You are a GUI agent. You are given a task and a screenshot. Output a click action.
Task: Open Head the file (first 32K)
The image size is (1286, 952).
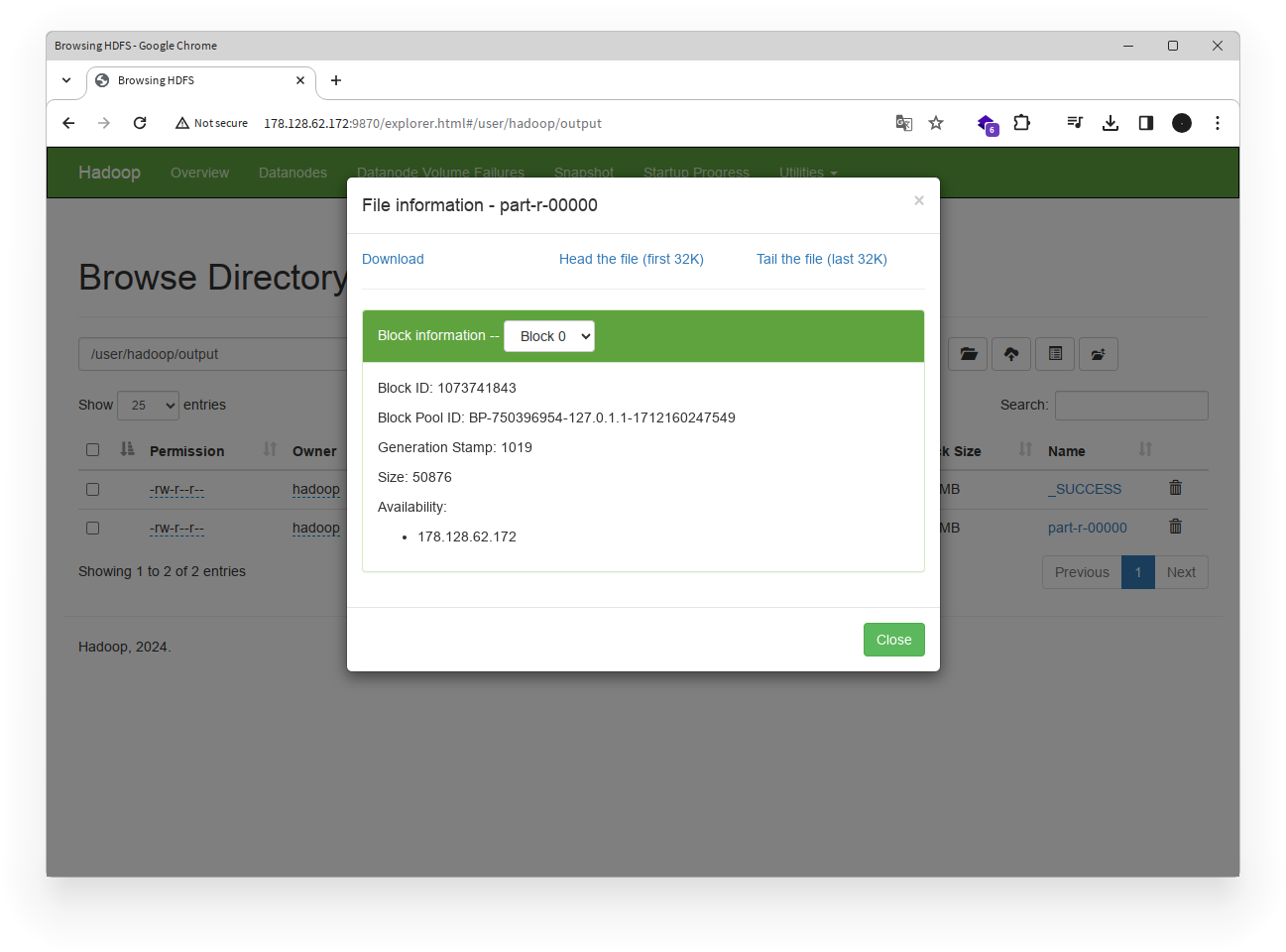pos(631,259)
